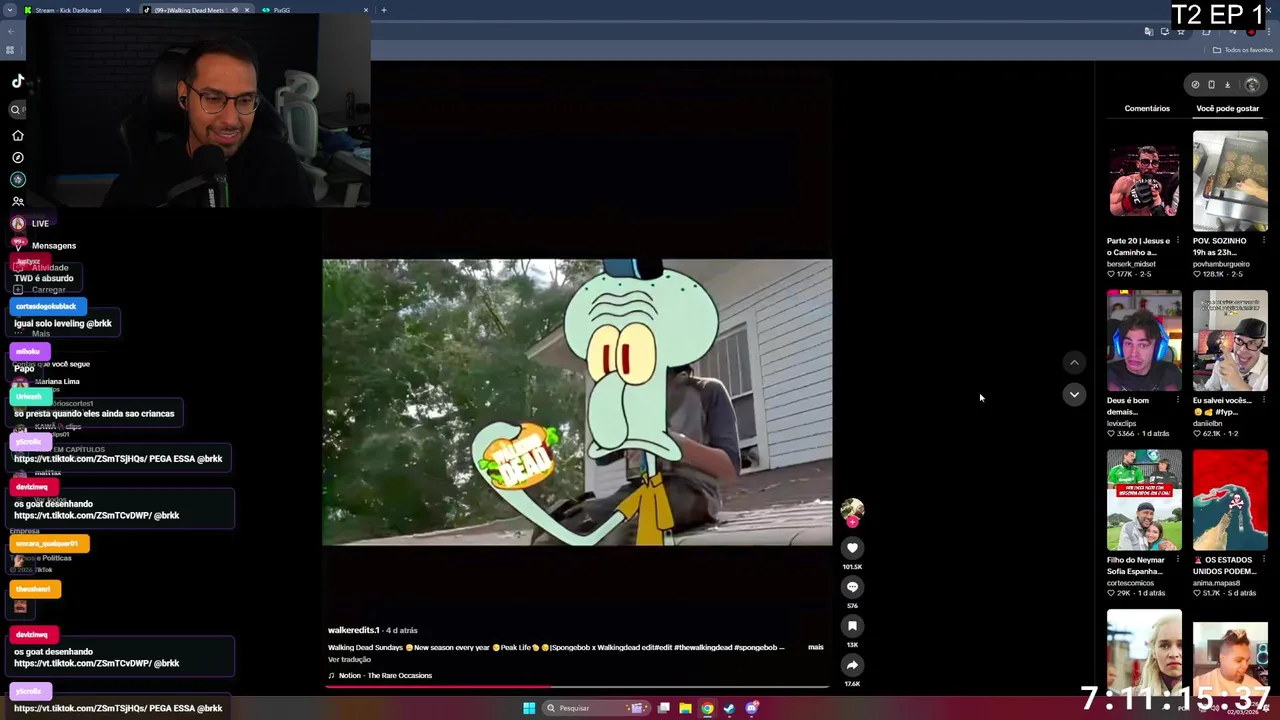1280x720 pixels.
Task: Open the Explore compass icon in sidebar
Action: click(x=17, y=157)
